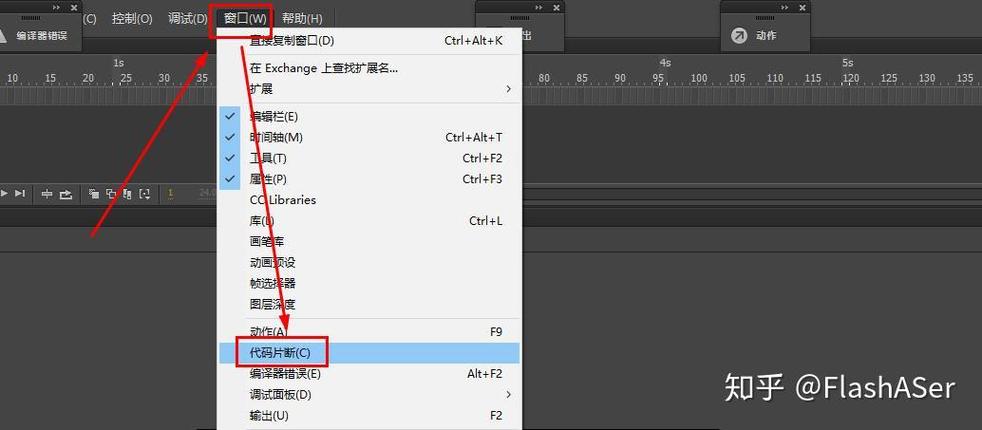Toggle 时间轴(M) panel visibility
The width and height of the screenshot is (982, 430).
[x=369, y=137]
